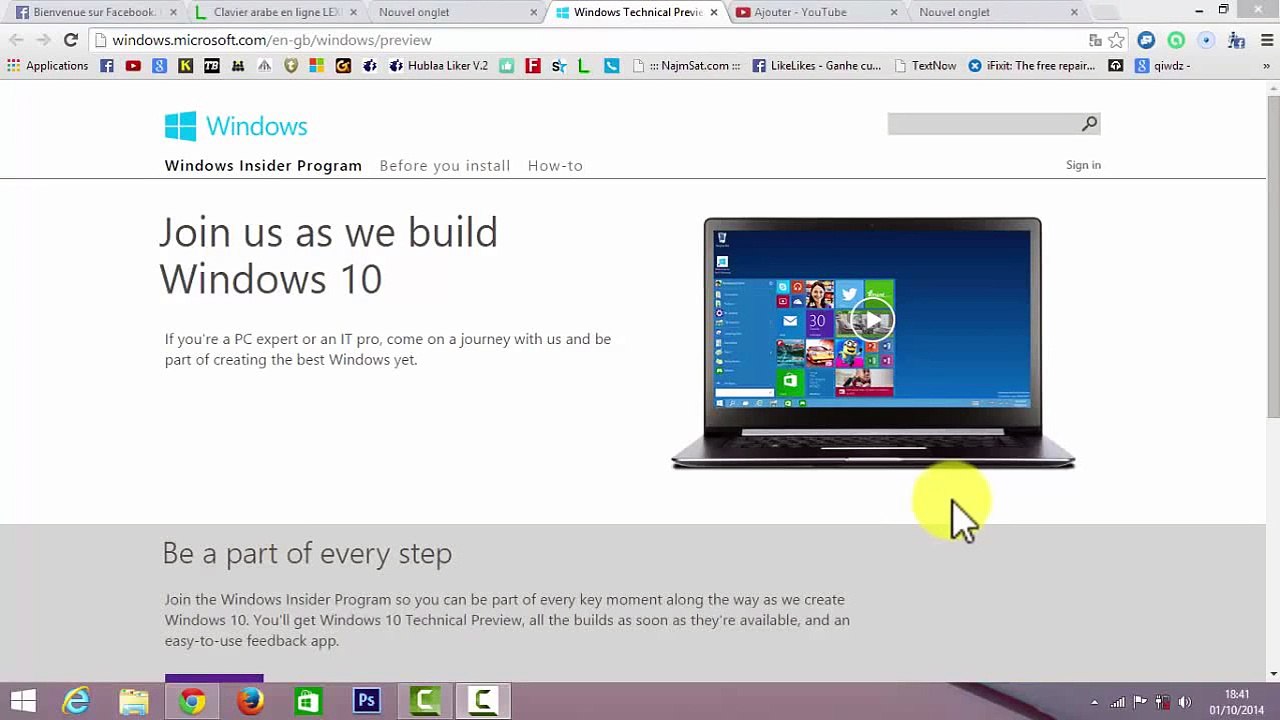This screenshot has width=1280, height=720.
Task: Launch Firefox from the taskbar
Action: pyautogui.click(x=250, y=701)
